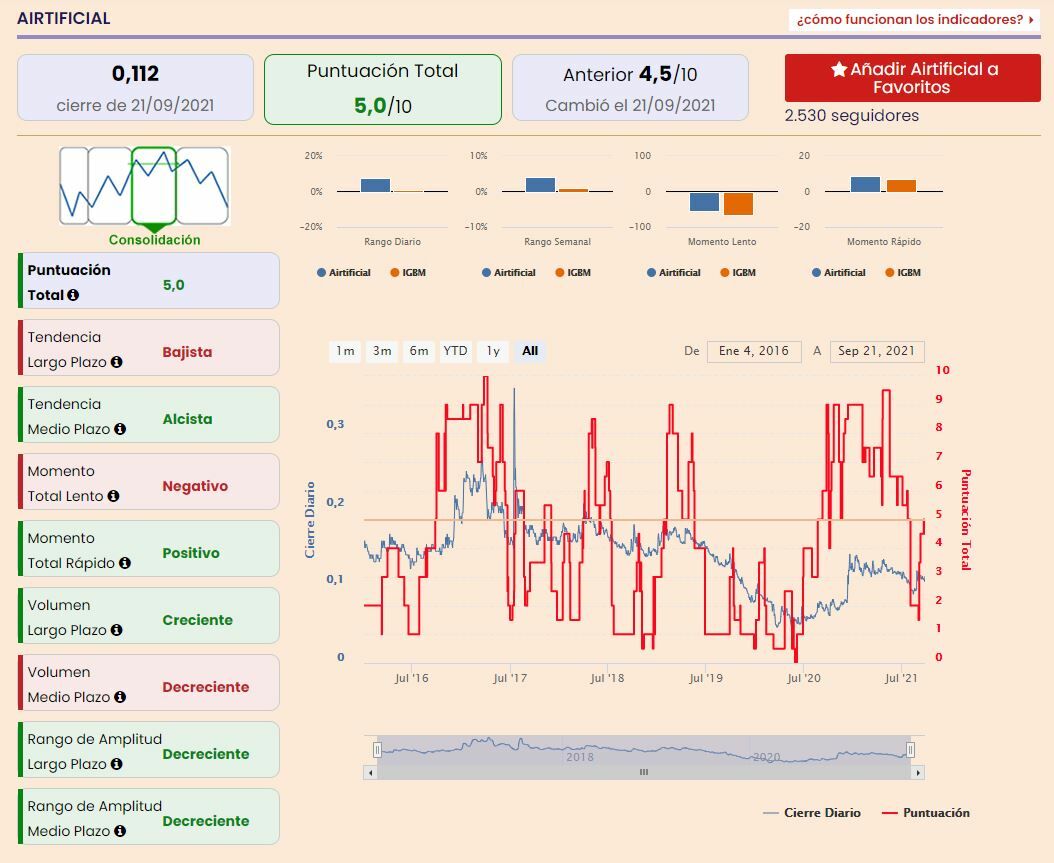Select the All time range

click(x=530, y=351)
